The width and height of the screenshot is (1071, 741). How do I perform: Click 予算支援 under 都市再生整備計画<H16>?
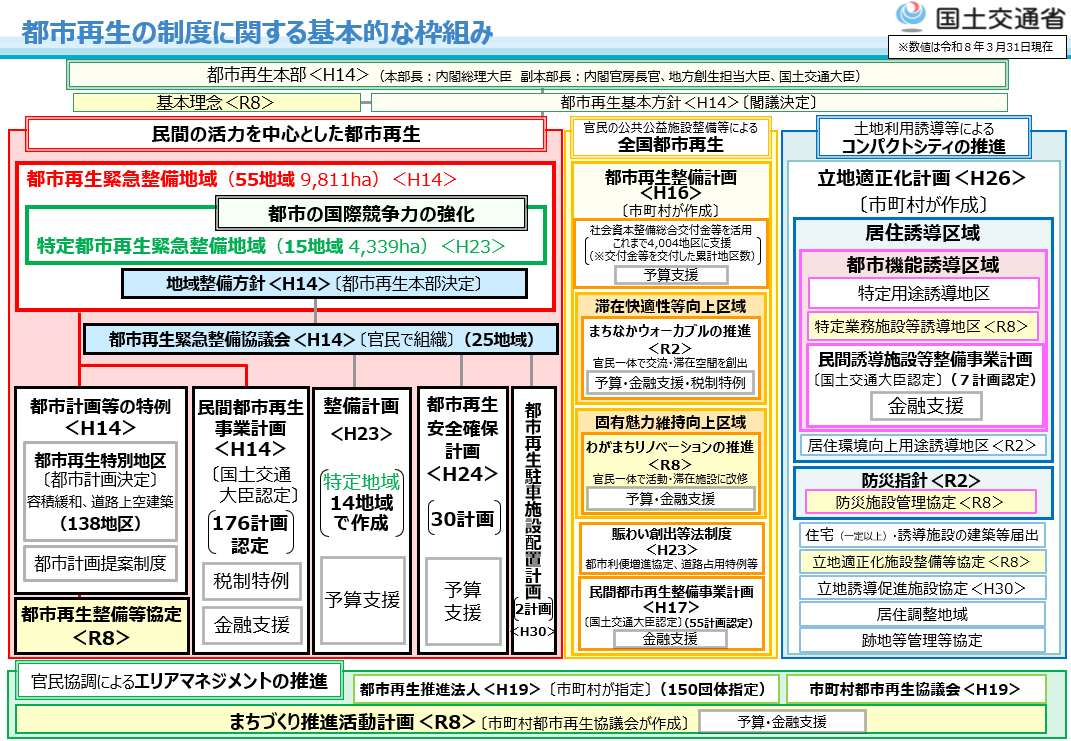coord(671,275)
